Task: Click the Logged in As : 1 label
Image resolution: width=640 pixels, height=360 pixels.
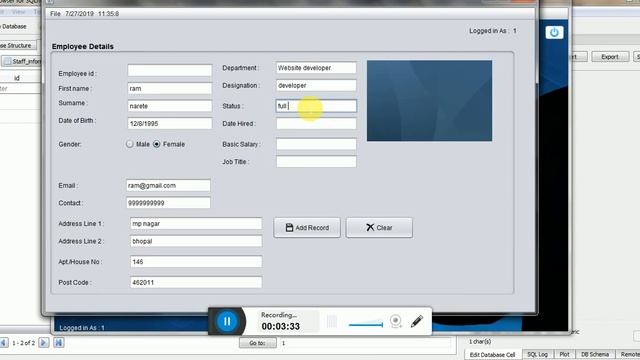Action: click(x=493, y=31)
